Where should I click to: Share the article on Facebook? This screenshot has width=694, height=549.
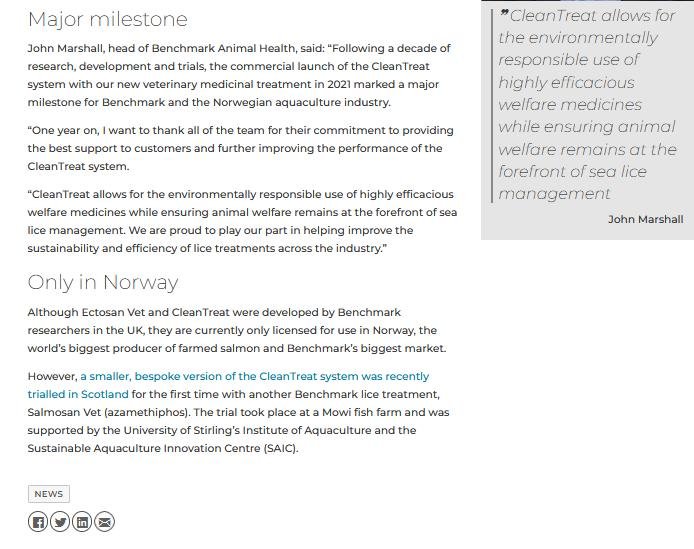click(x=38, y=521)
